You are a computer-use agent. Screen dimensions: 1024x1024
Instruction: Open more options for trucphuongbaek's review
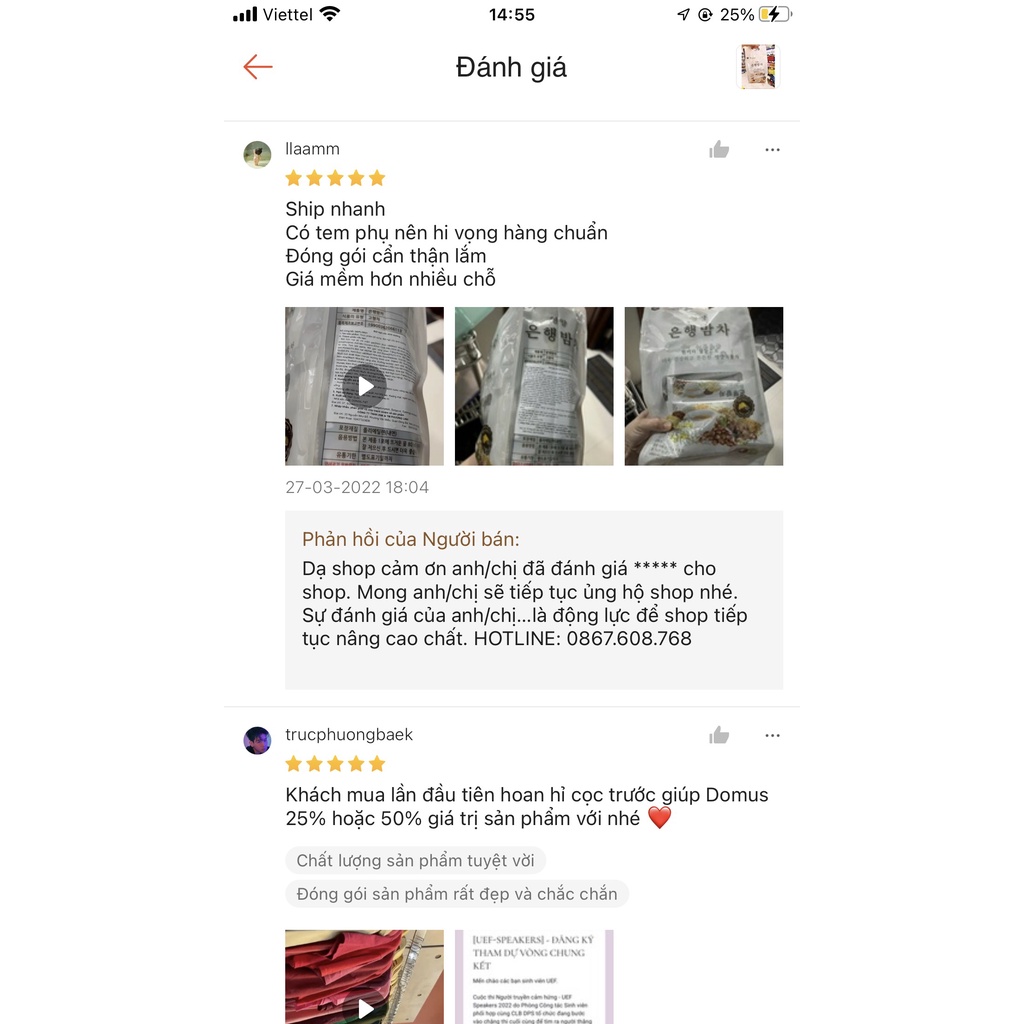773,735
